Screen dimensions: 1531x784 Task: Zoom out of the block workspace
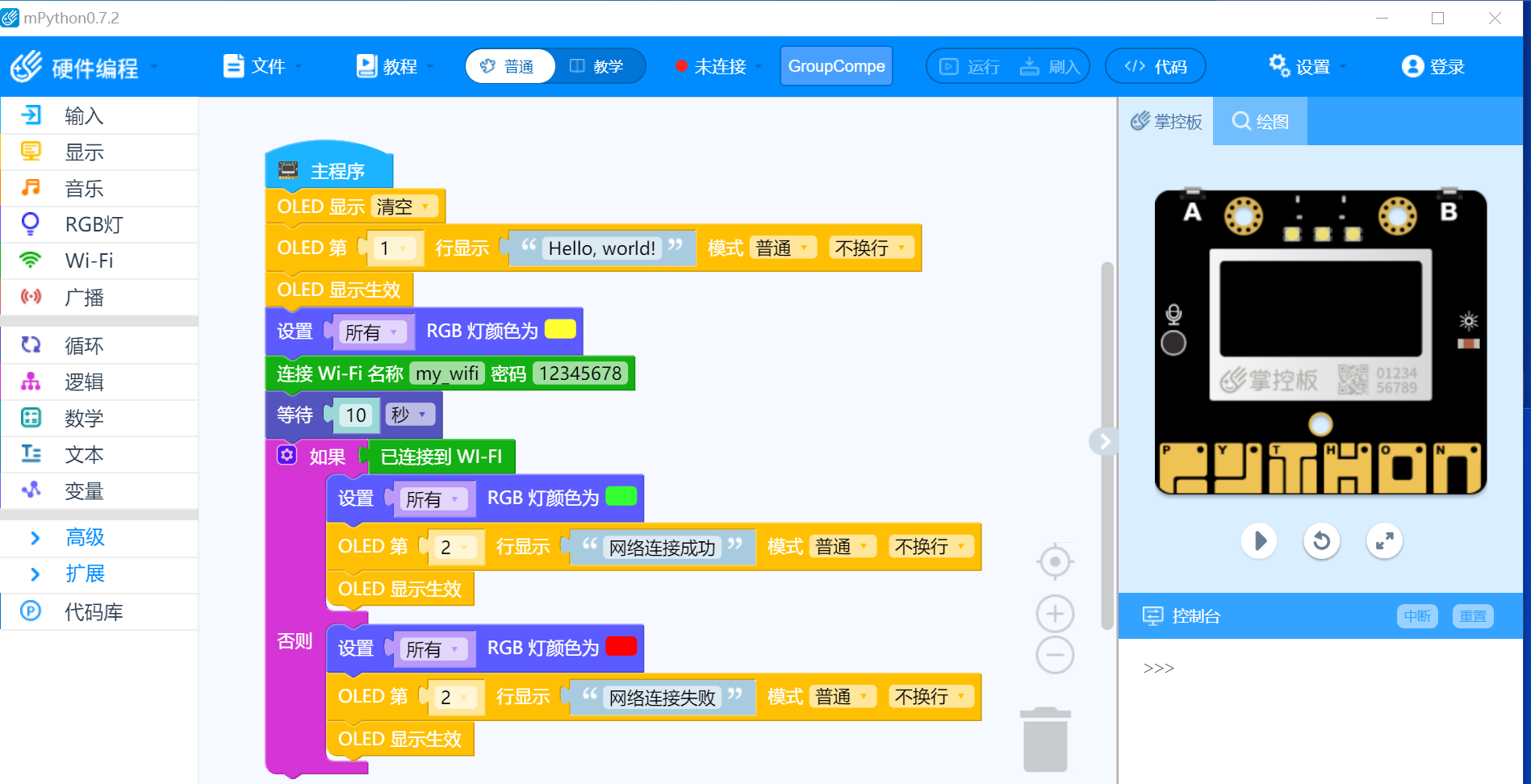click(1055, 654)
